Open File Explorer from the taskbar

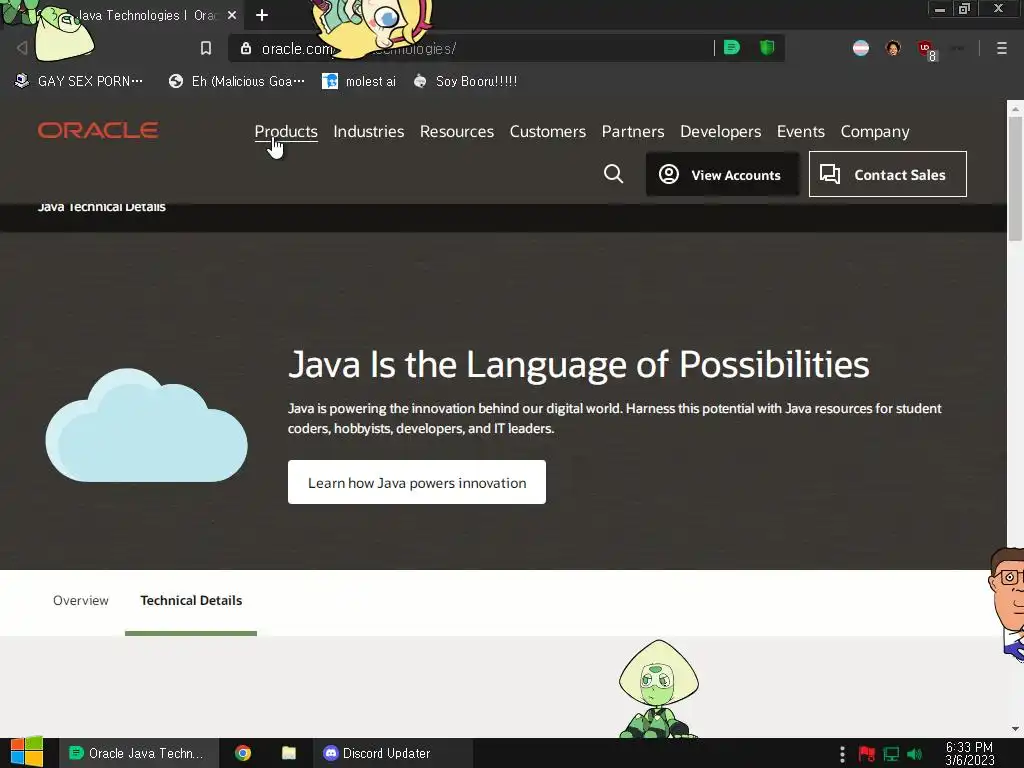coord(289,753)
